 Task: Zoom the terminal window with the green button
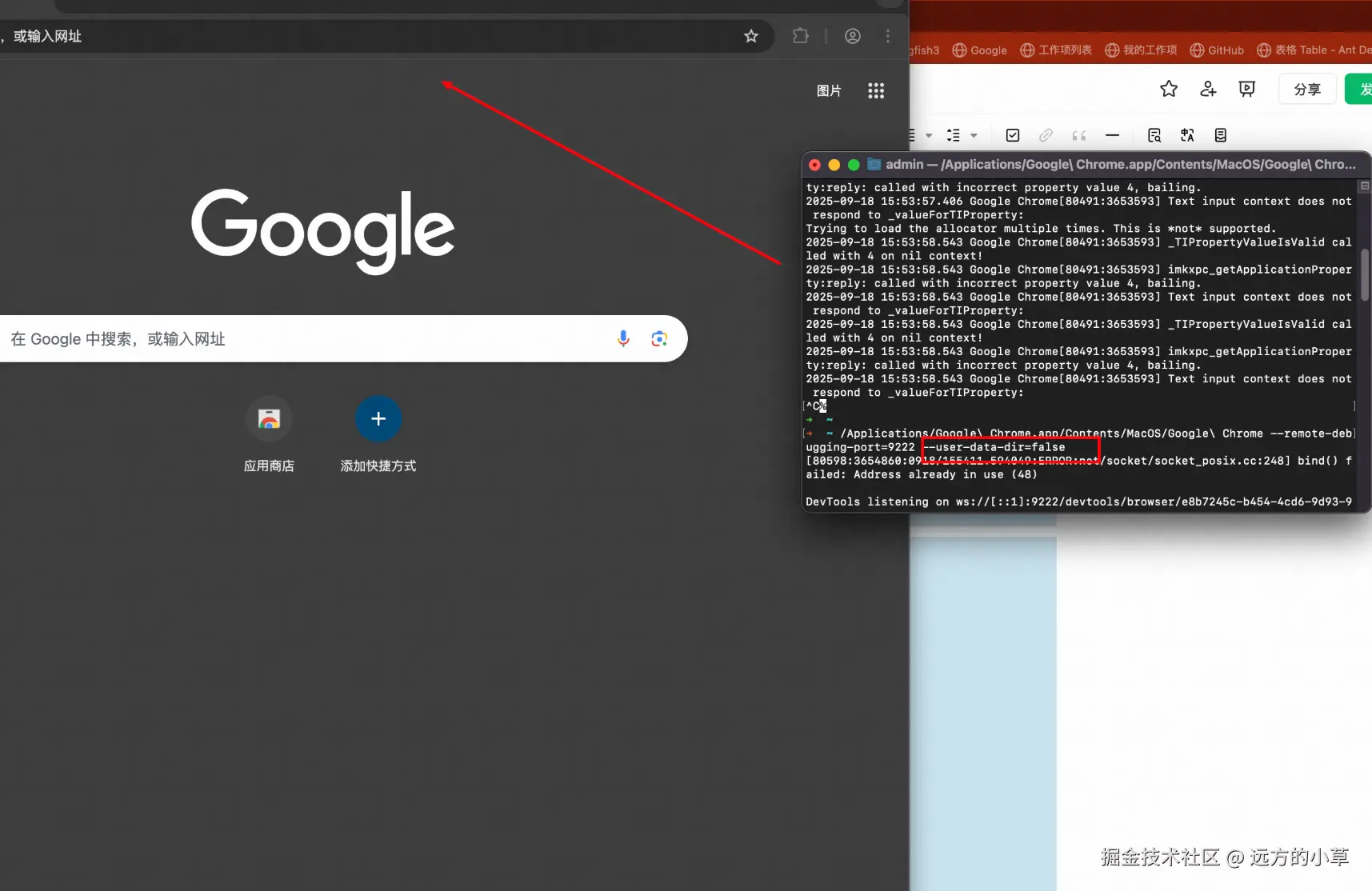pos(854,165)
